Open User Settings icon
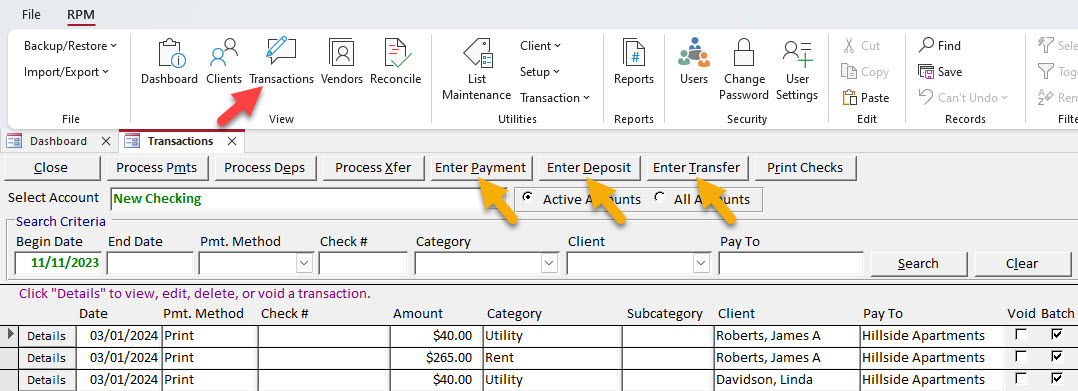This screenshot has height=391, width=1078. [x=797, y=70]
